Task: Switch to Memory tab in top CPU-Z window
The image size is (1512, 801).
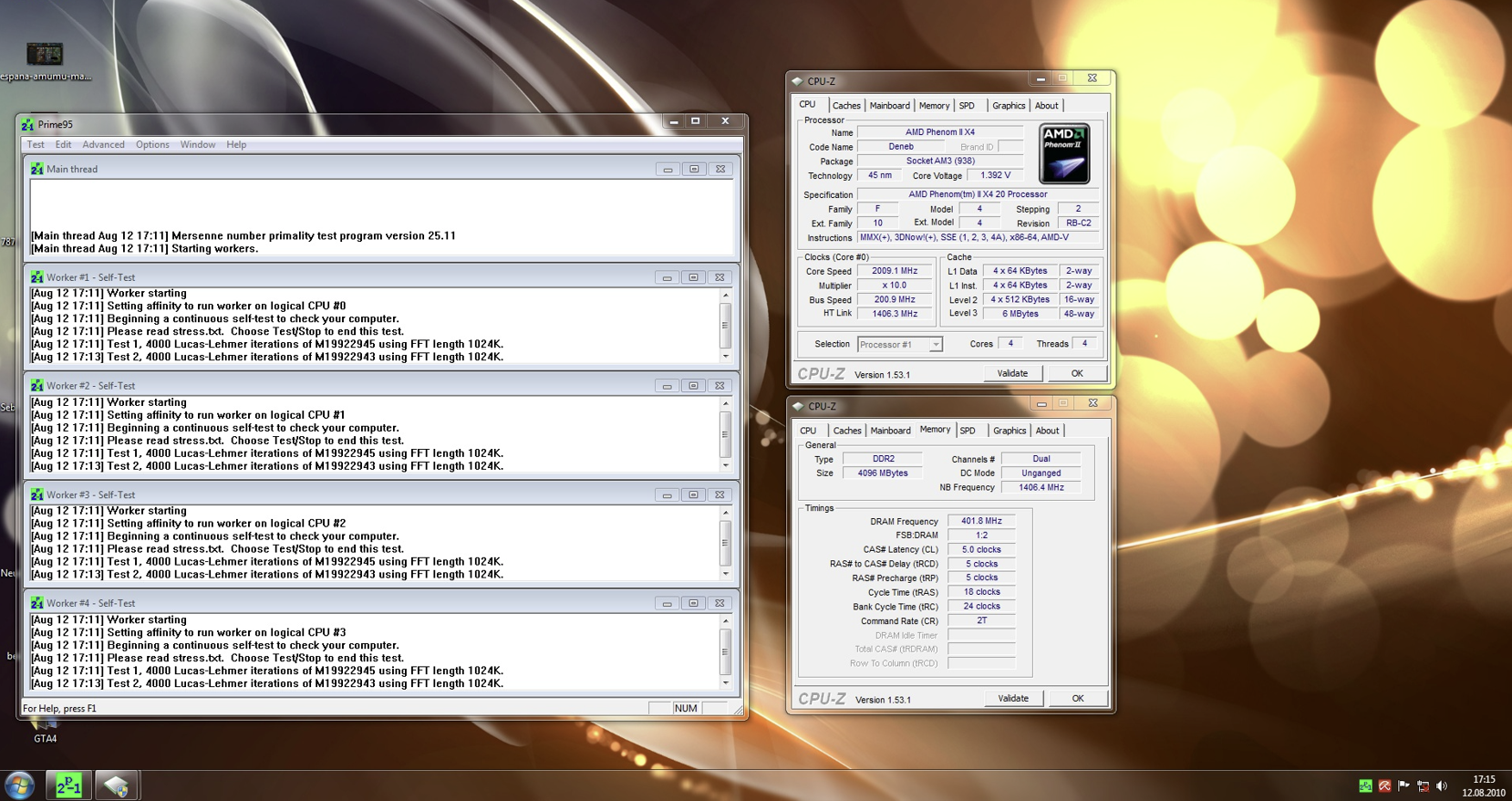Action: tap(934, 106)
